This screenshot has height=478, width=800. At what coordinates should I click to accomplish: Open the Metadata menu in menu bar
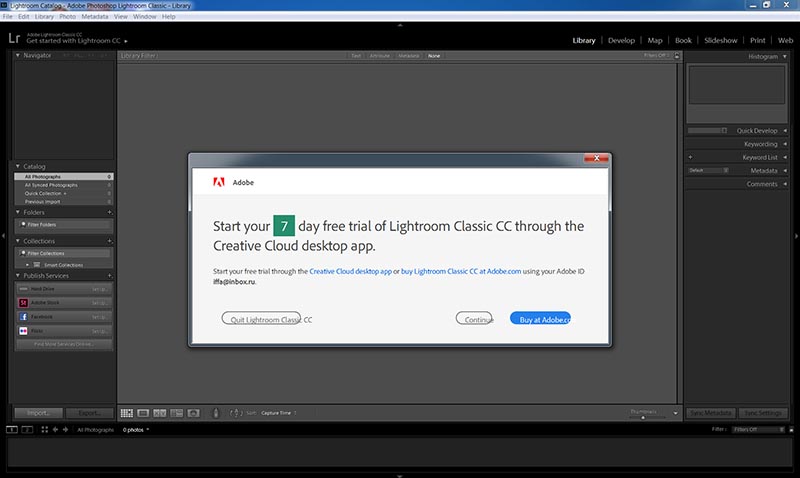coord(94,16)
